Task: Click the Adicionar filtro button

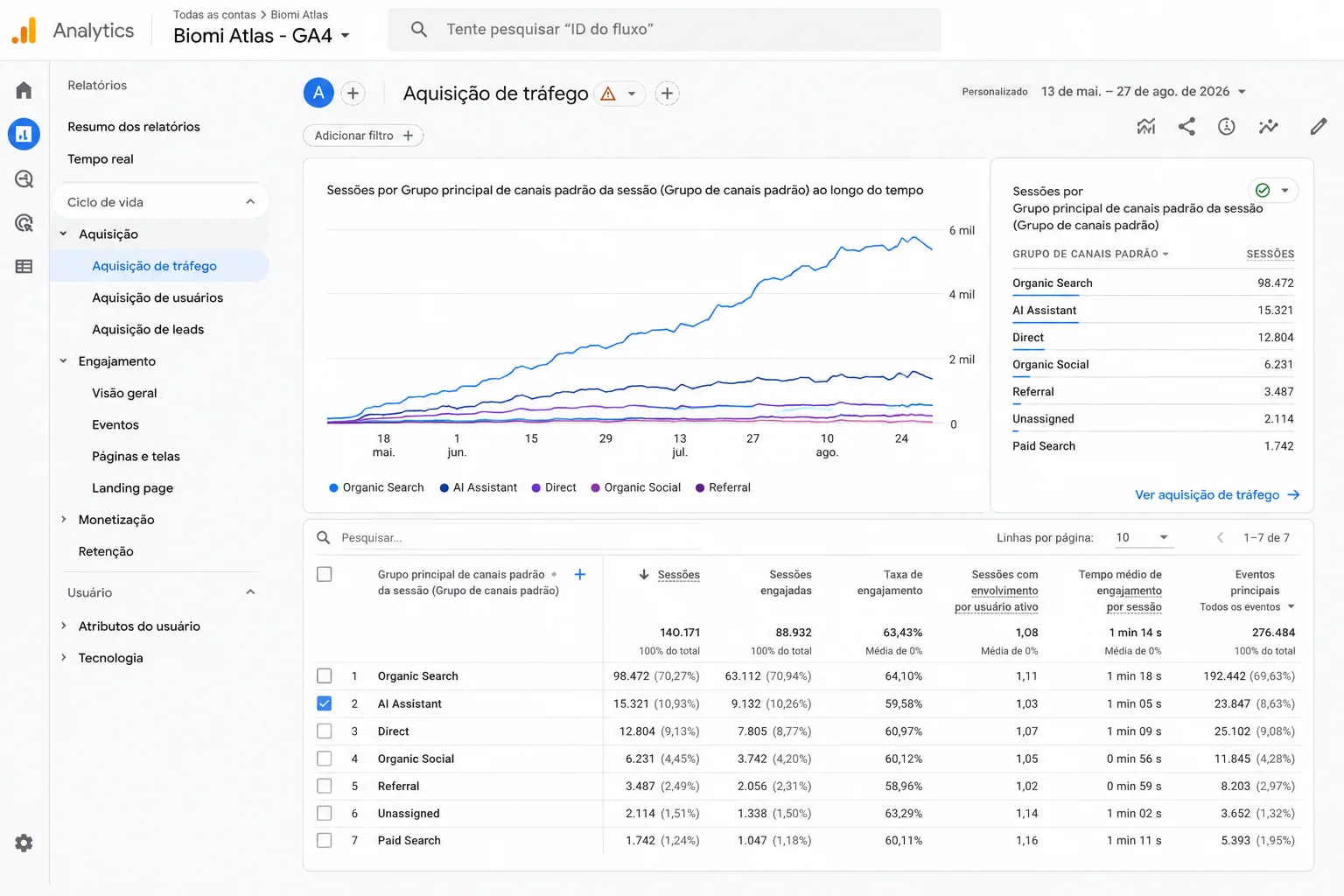Action: coord(363,136)
